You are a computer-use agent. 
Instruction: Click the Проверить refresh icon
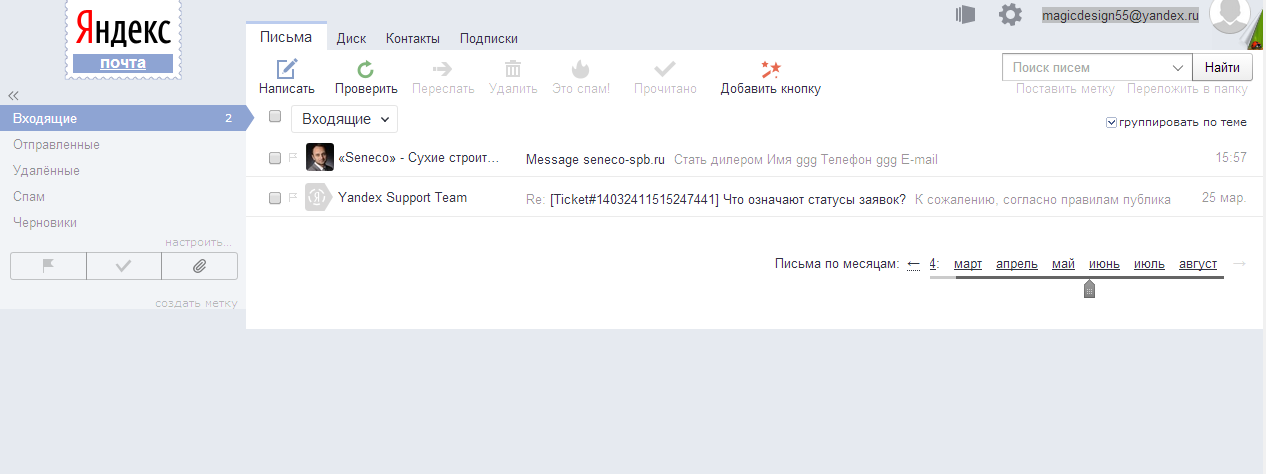tap(366, 69)
